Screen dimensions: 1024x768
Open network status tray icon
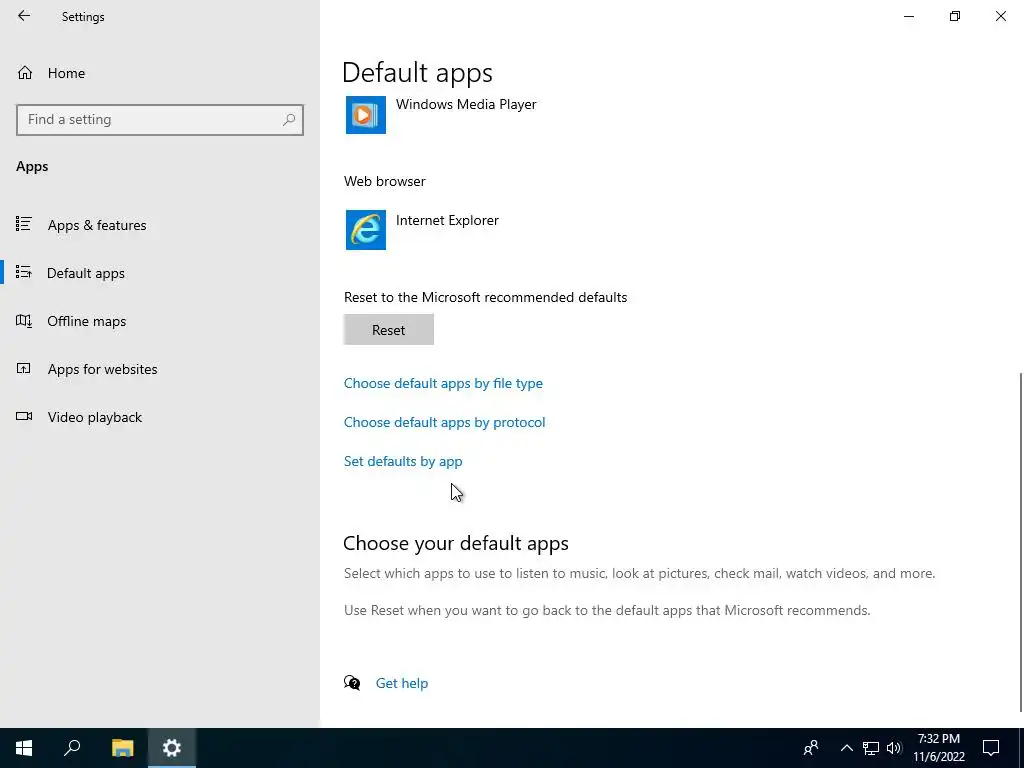click(871, 748)
